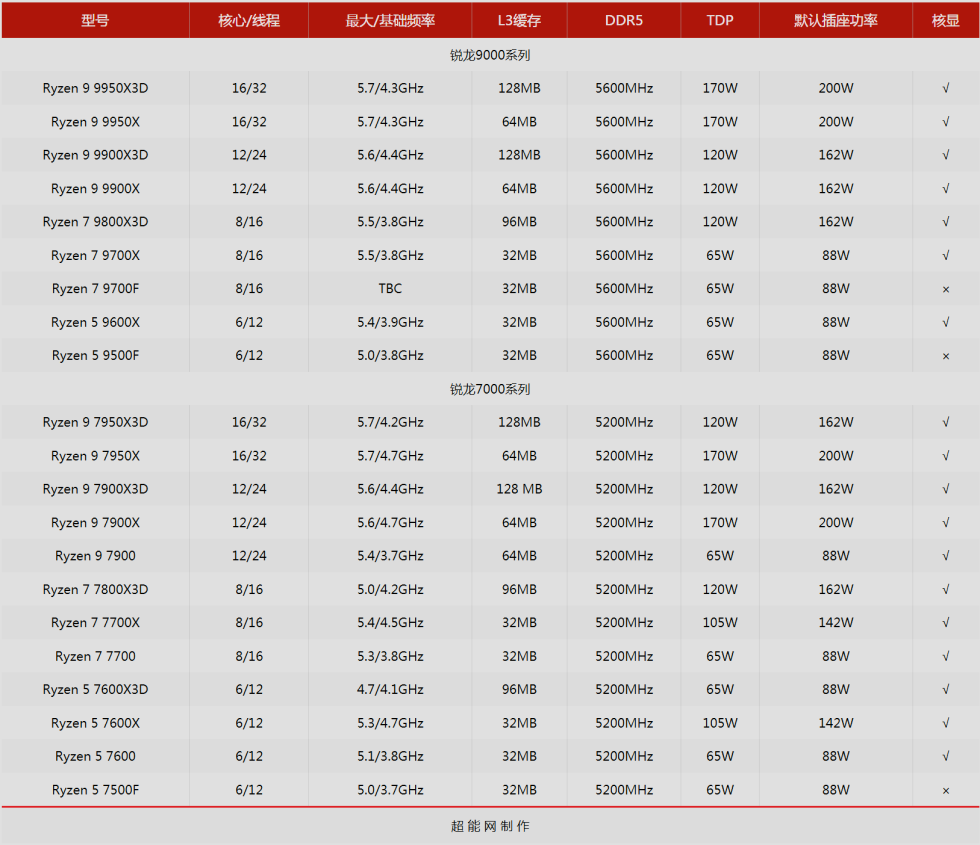Click the 8/16 cores cell for Ryzen 7 7700
980x845 pixels.
click(x=249, y=657)
